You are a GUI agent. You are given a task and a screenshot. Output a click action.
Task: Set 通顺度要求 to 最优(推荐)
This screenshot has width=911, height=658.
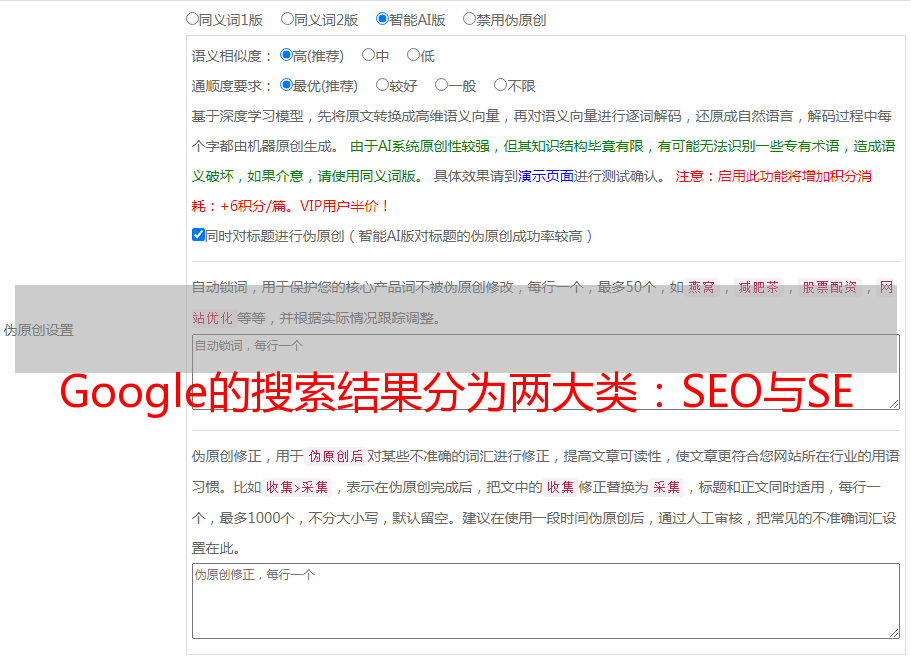point(286,85)
